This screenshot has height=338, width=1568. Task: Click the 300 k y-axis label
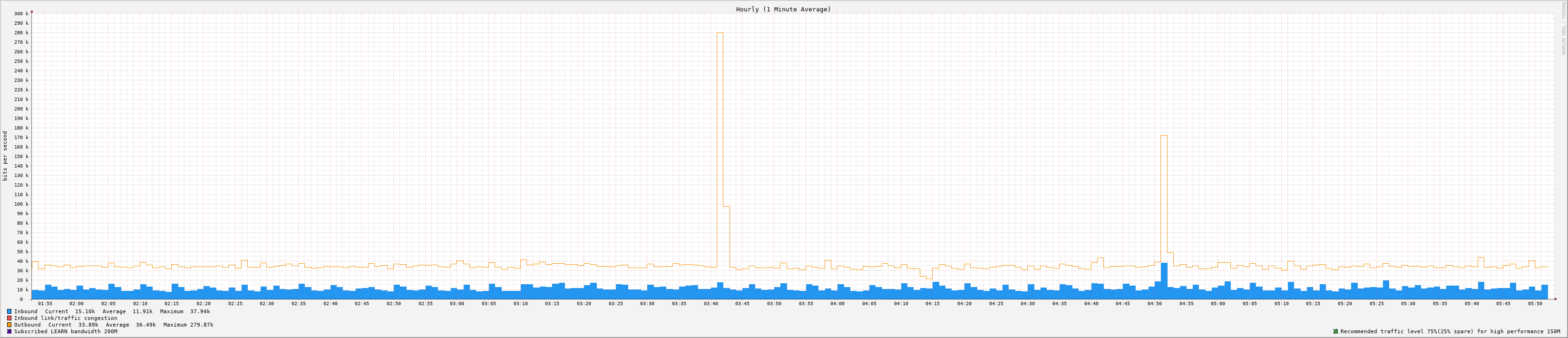click(x=21, y=13)
